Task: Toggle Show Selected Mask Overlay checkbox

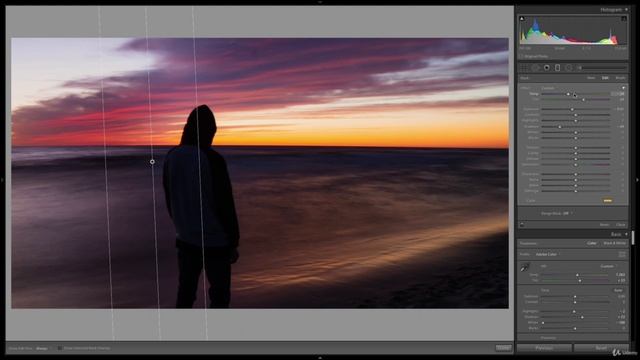Action: coord(60,348)
